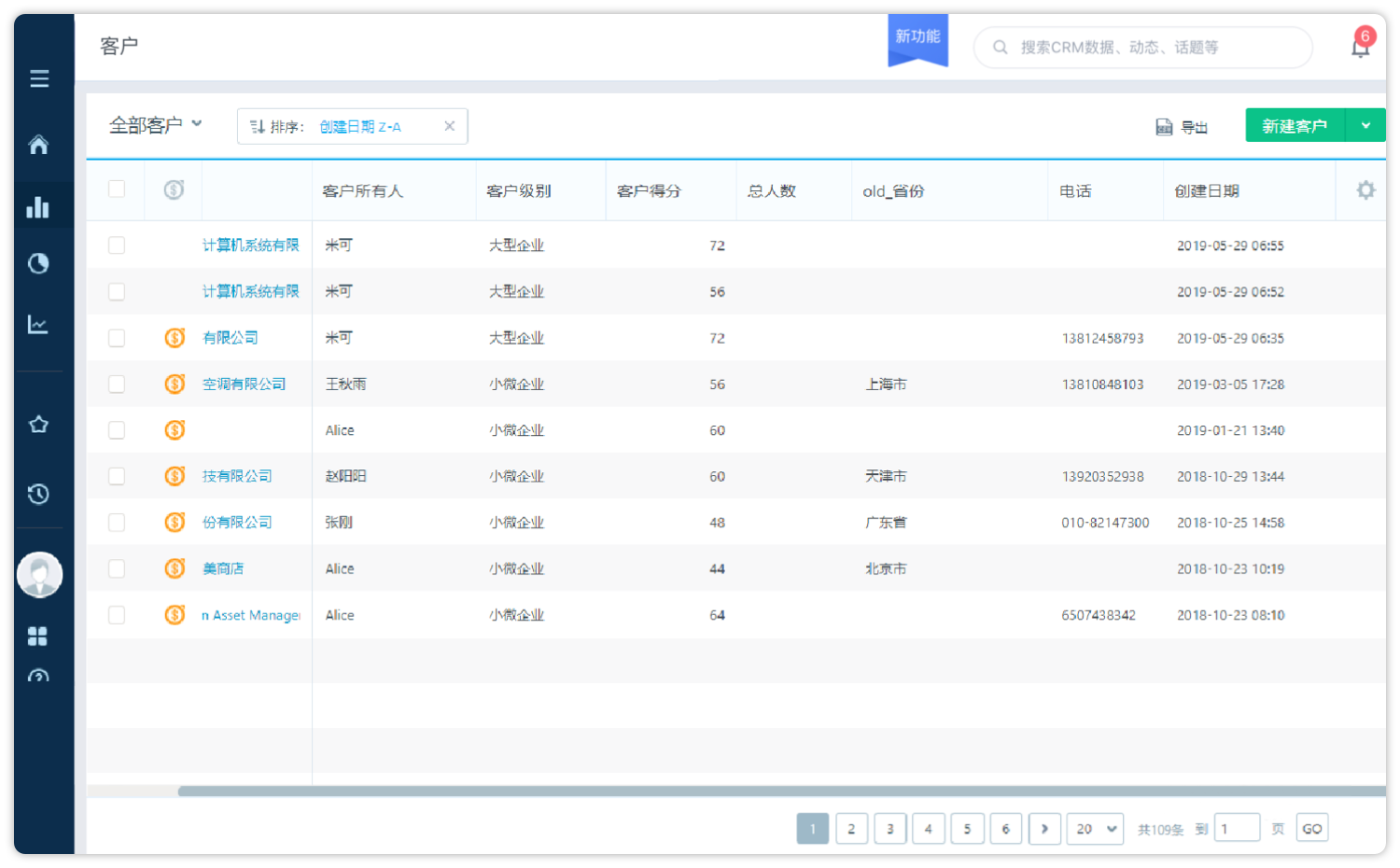Select checkbox for 份有限公司 row
The width and height of the screenshot is (1400, 868).
tap(117, 522)
